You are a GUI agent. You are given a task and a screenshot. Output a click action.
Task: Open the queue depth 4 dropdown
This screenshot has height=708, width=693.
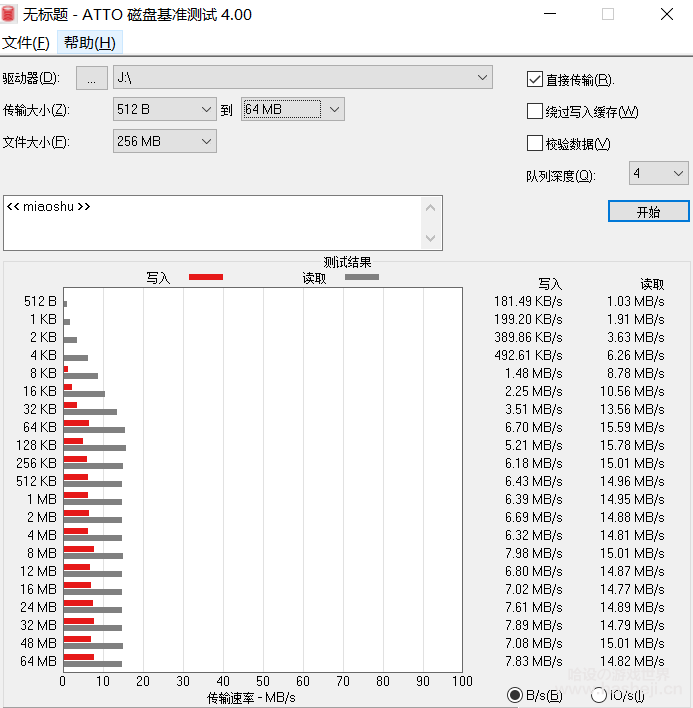(x=659, y=173)
